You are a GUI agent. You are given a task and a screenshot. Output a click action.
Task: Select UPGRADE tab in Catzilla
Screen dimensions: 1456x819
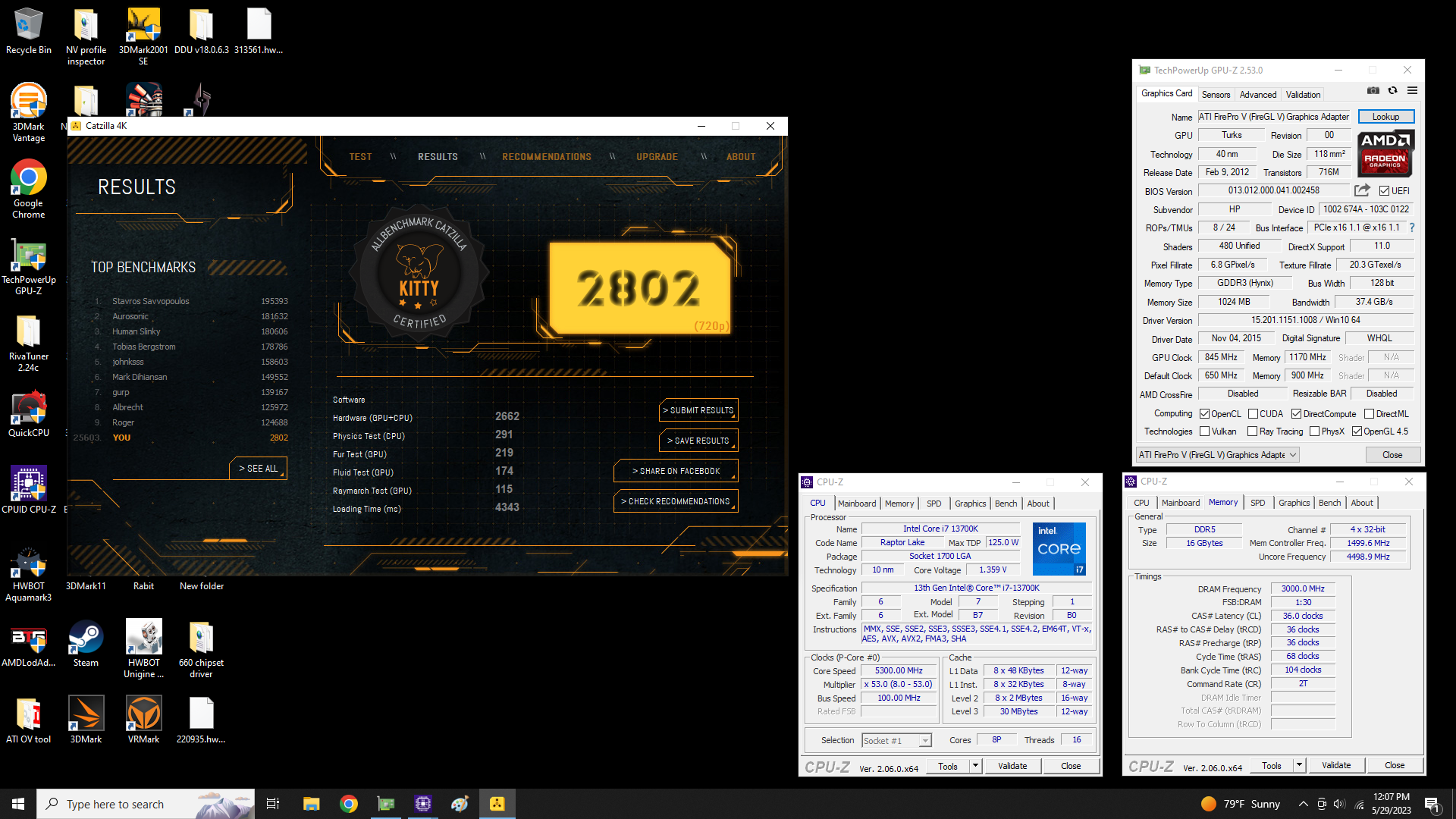[657, 157]
